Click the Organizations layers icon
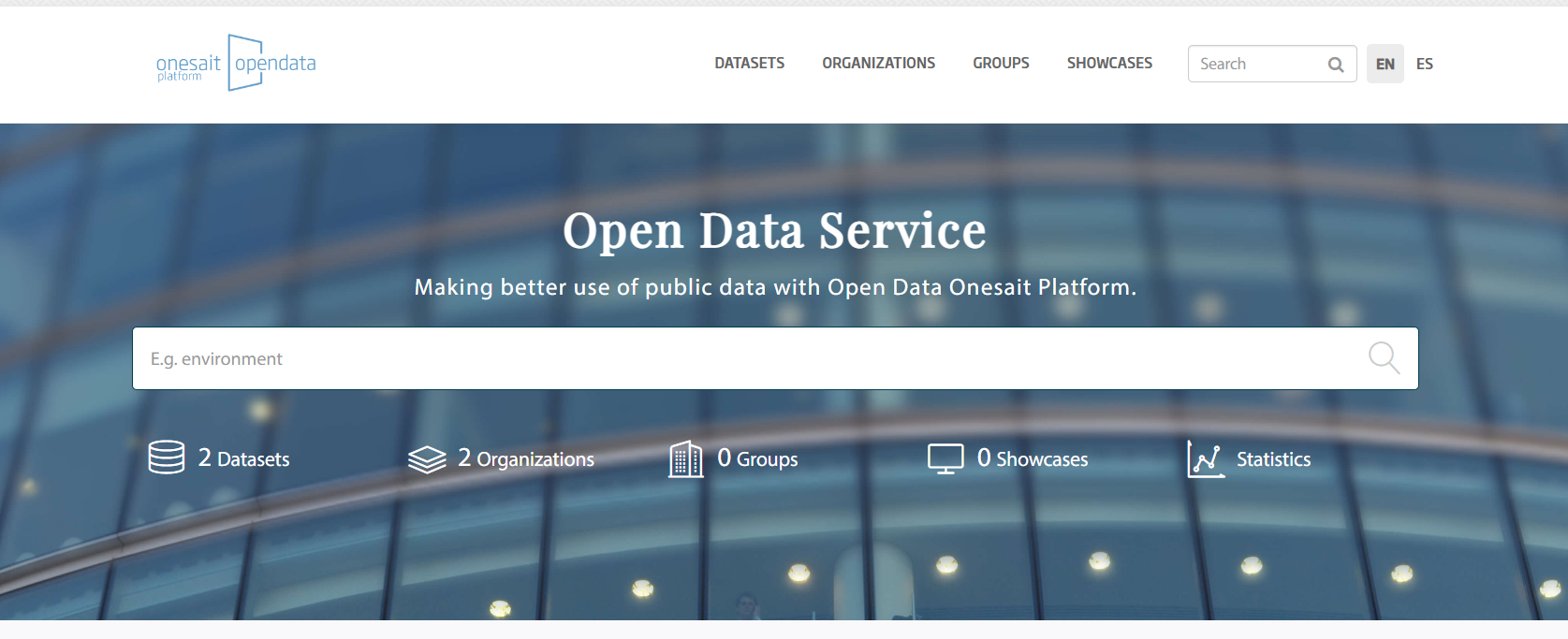 (x=427, y=459)
